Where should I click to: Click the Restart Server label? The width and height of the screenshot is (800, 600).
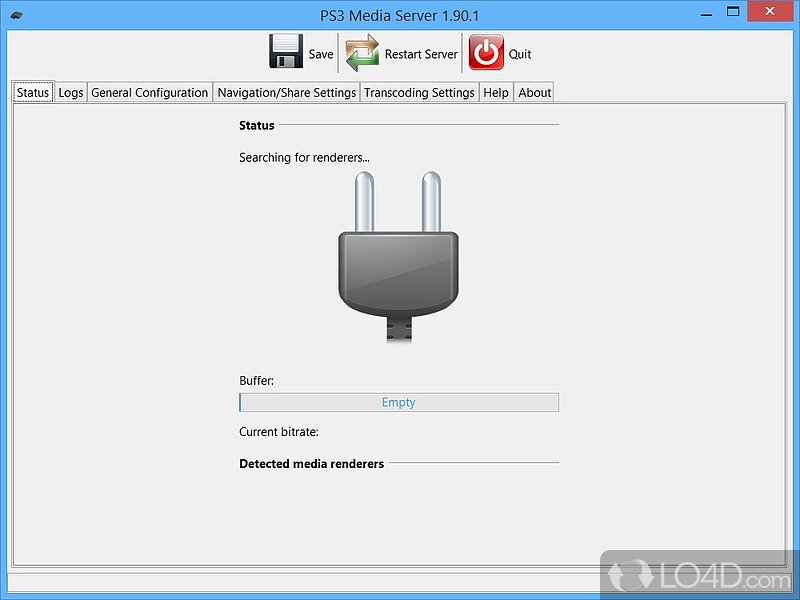point(421,54)
